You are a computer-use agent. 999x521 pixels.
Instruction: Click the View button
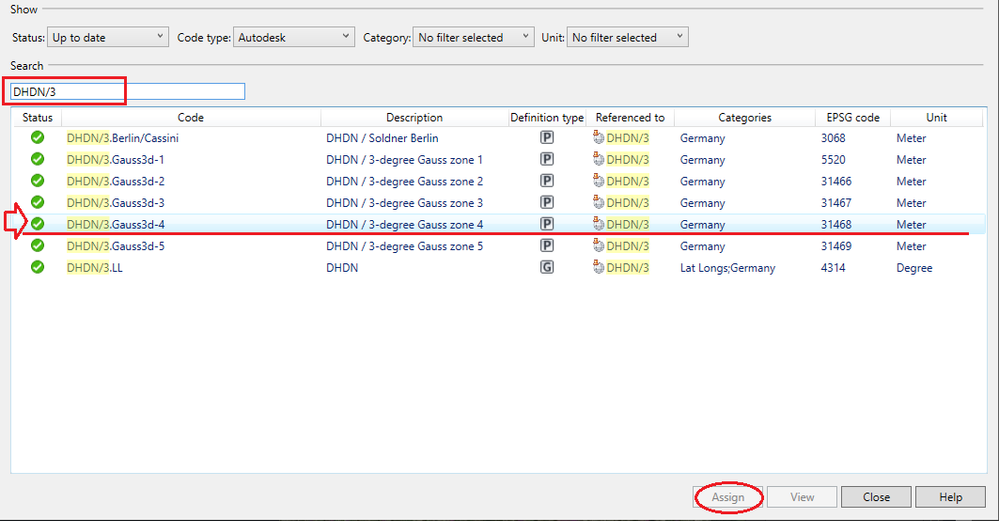click(802, 497)
